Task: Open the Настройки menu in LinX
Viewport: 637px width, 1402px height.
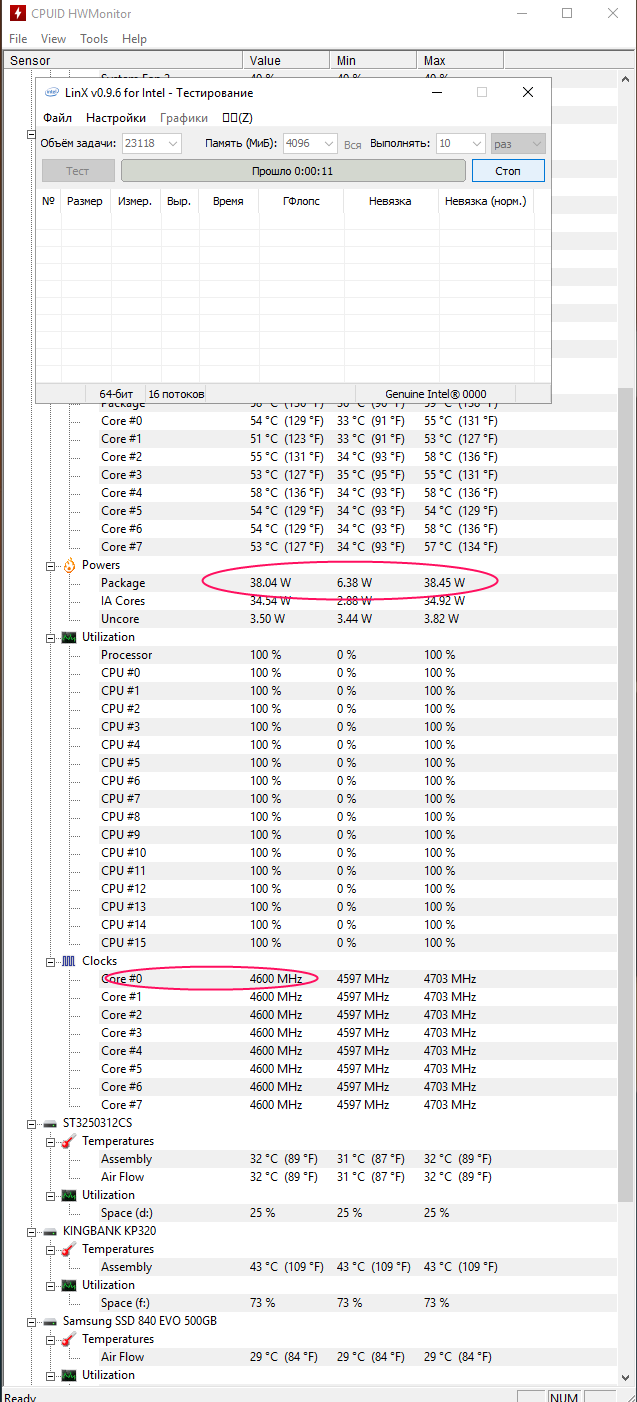Action: [x=116, y=118]
